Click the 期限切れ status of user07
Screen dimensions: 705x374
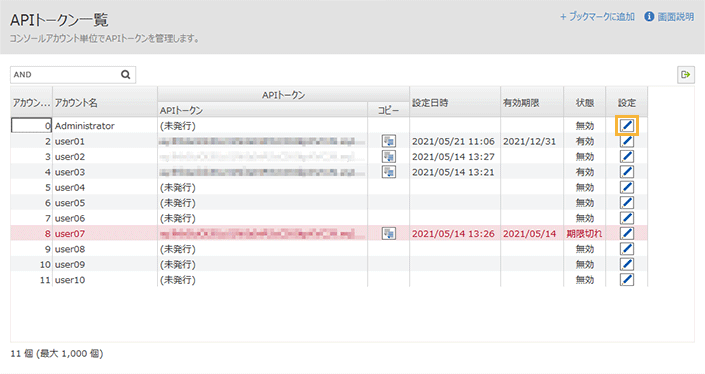[x=584, y=233]
